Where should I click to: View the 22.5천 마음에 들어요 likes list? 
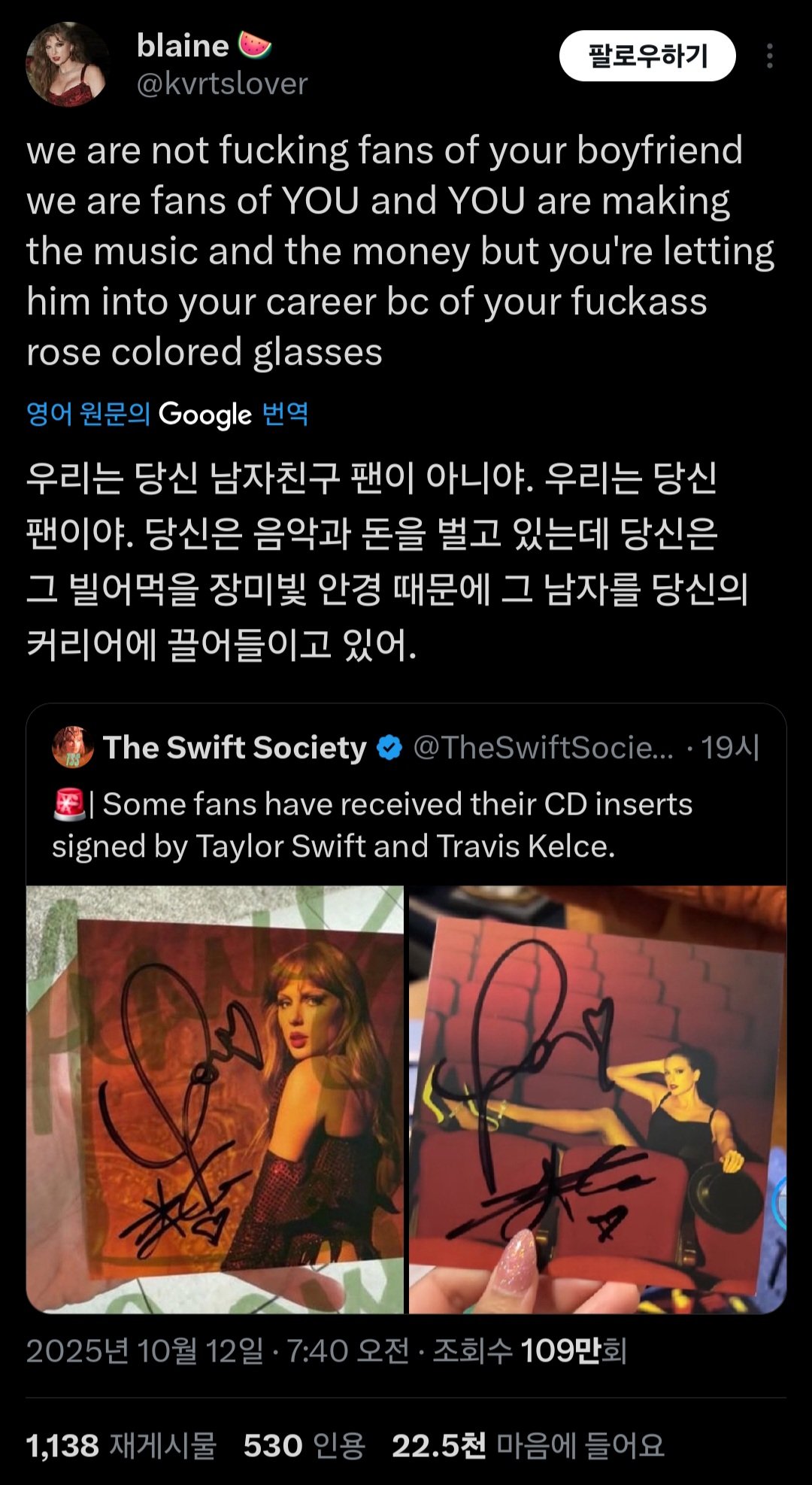pos(528,1445)
